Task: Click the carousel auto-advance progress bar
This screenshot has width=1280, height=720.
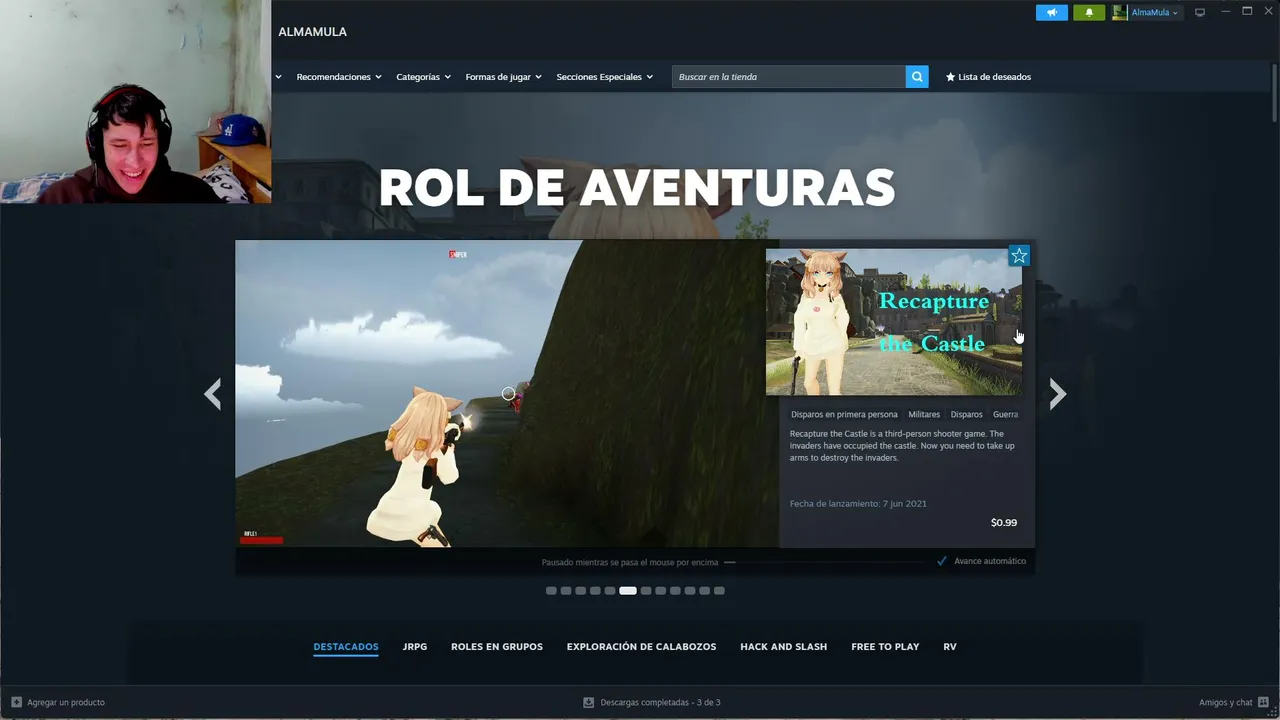Action: coord(827,562)
